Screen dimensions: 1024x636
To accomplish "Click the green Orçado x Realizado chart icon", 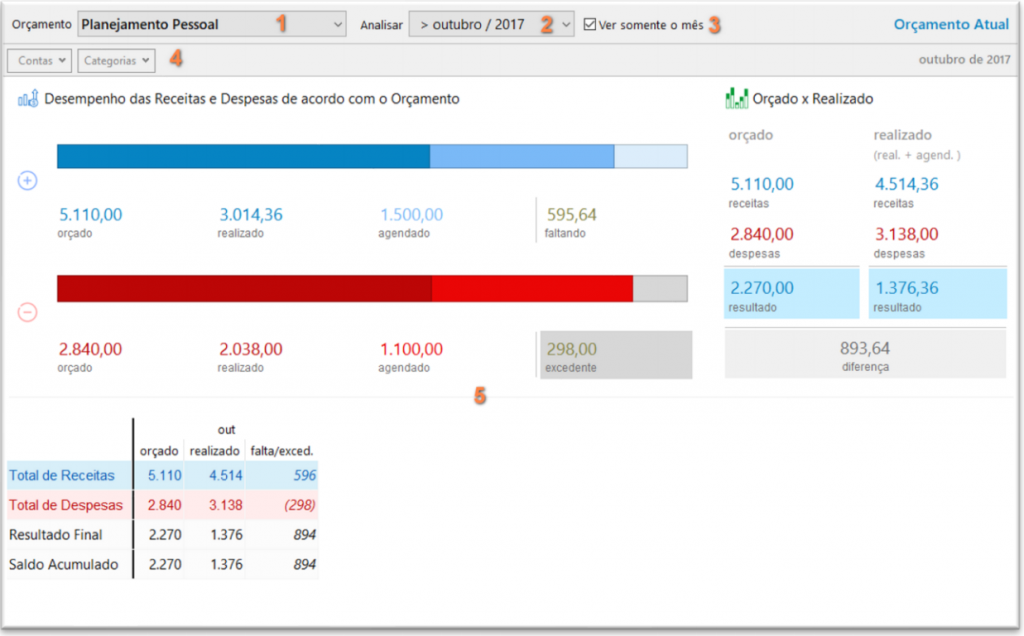I will coord(736,99).
